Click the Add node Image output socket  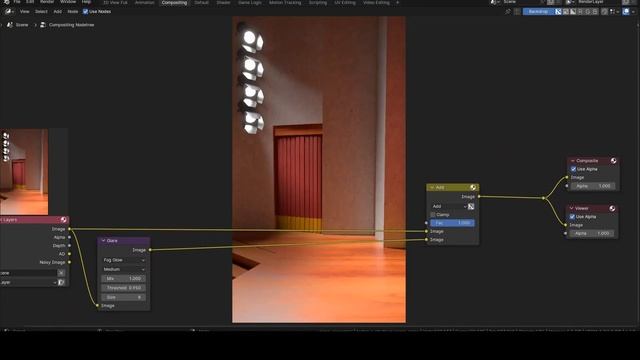[x=479, y=197]
